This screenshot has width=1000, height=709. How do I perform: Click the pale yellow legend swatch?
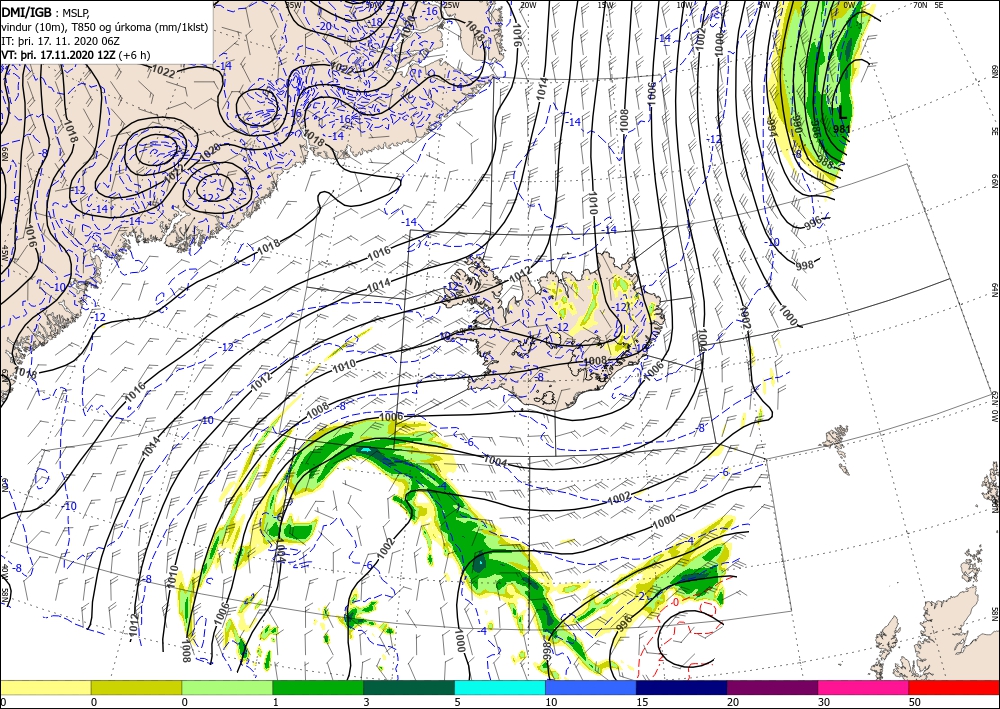coord(45,687)
